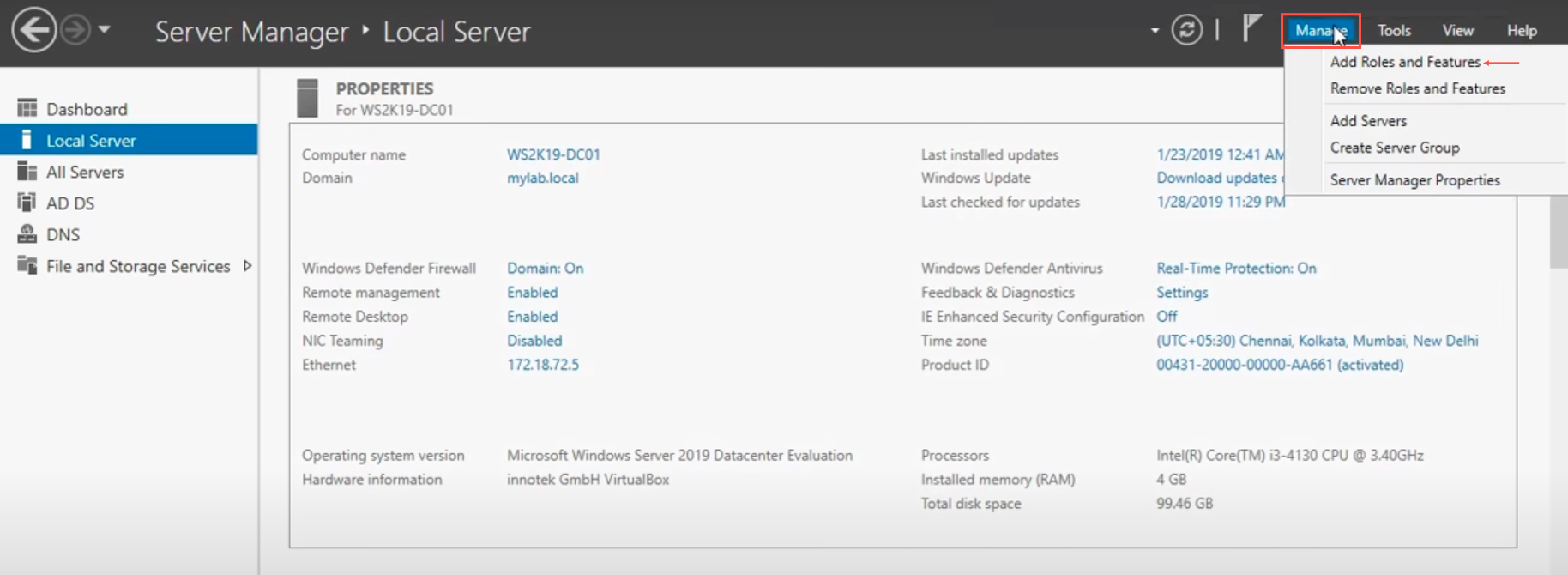Click the vertical scrollbar on right
Viewport: 1568px width, 575px height.
1558,232
